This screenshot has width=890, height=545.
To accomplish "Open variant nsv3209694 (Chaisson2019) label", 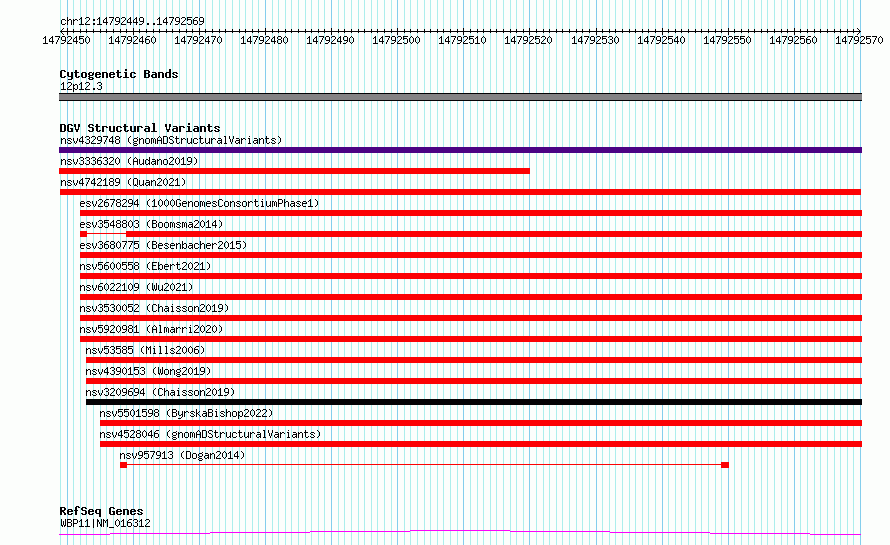I will pos(160,392).
